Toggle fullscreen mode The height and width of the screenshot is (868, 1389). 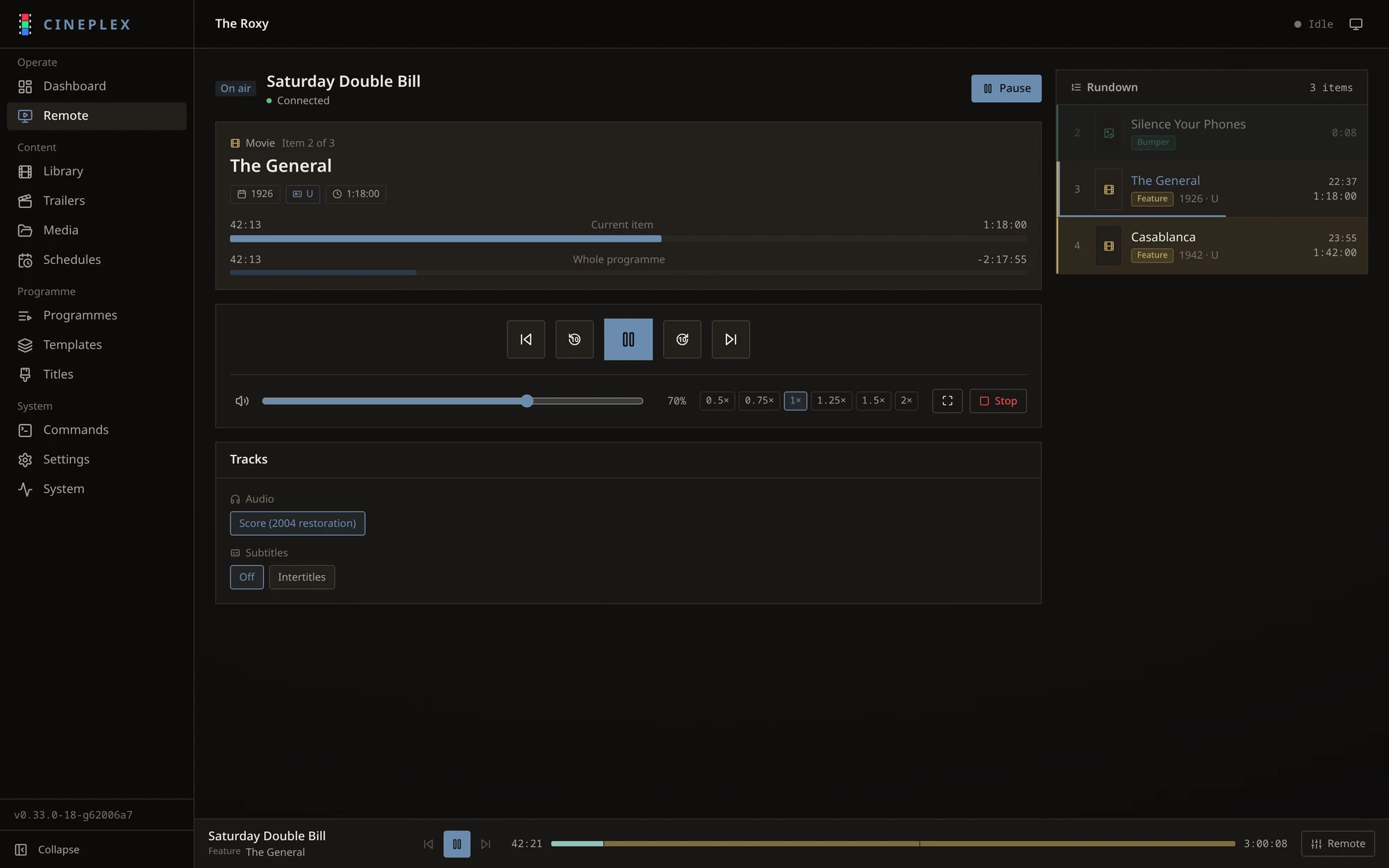coord(947,401)
